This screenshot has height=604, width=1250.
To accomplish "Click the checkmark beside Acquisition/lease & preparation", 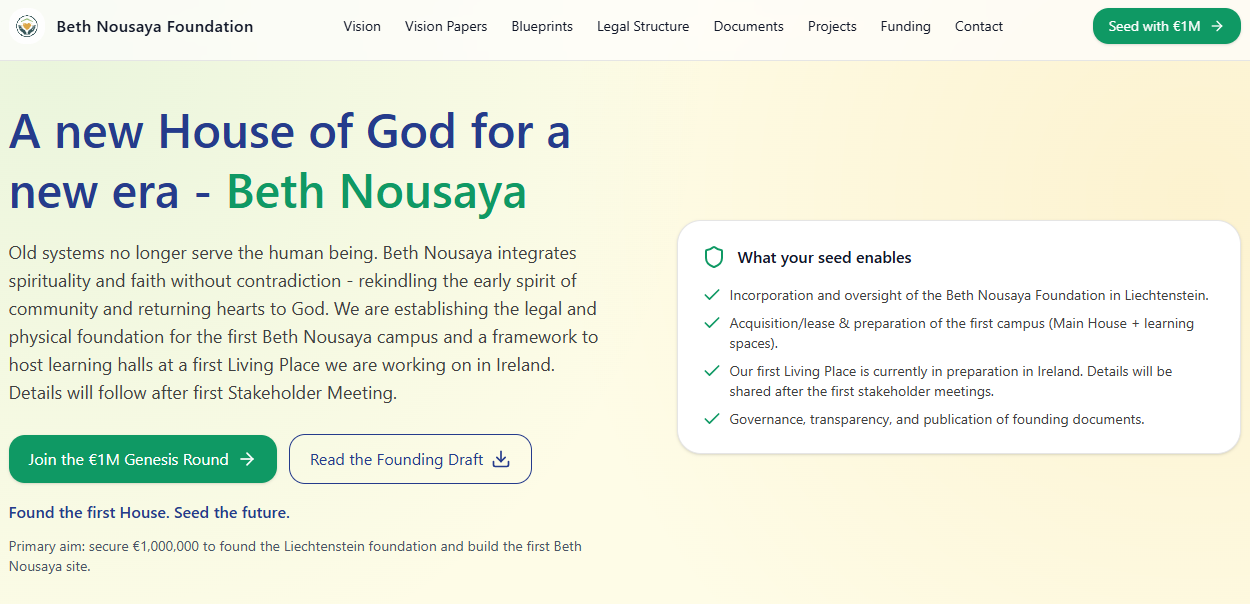I will 712,323.
